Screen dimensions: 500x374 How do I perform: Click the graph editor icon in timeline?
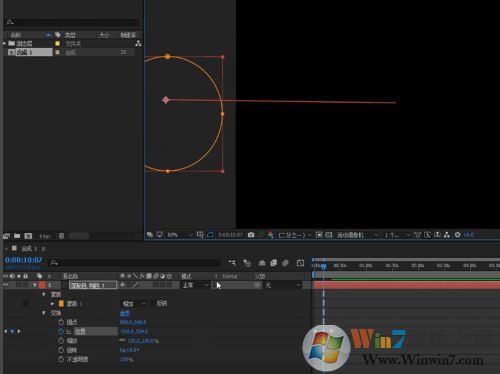[x=300, y=263]
